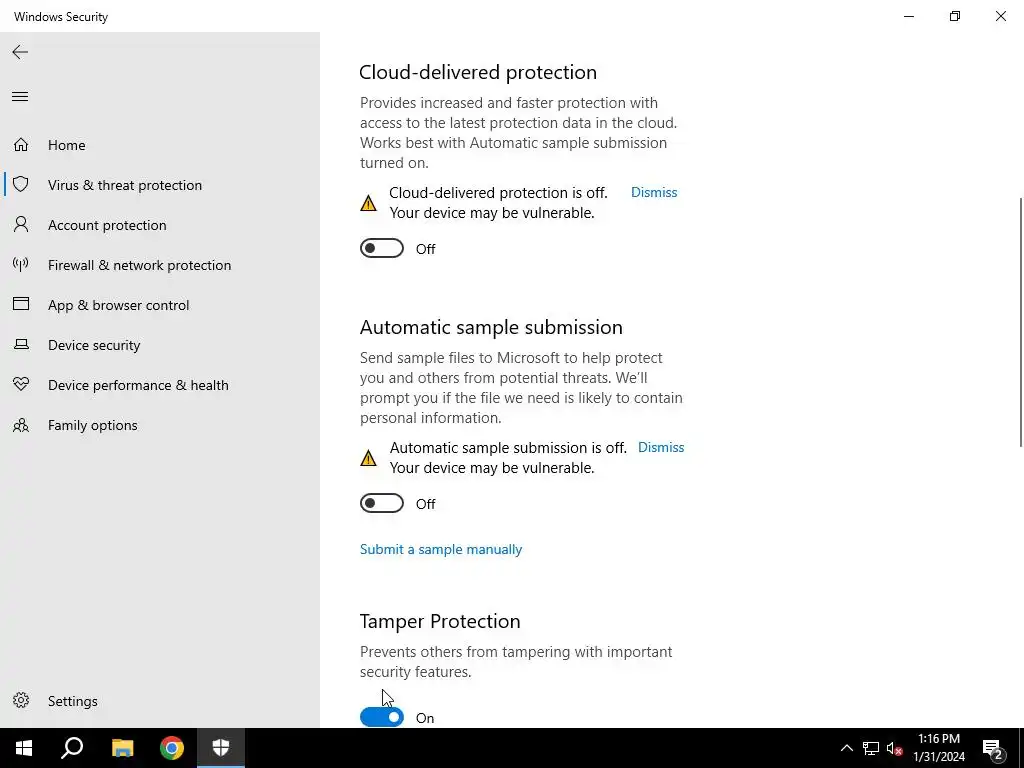
Task: Open Account protection section
Action: 107,225
